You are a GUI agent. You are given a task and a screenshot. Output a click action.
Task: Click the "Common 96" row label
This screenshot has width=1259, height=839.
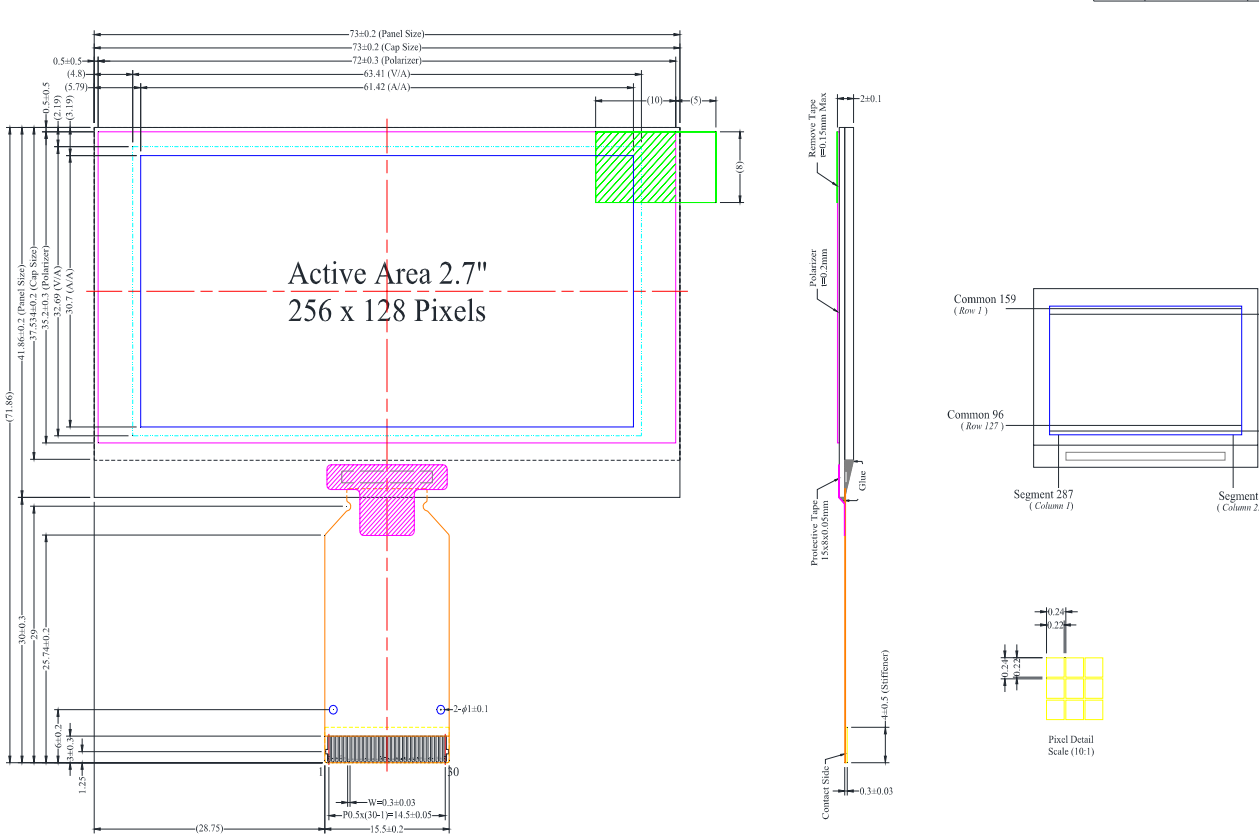pyautogui.click(x=975, y=415)
